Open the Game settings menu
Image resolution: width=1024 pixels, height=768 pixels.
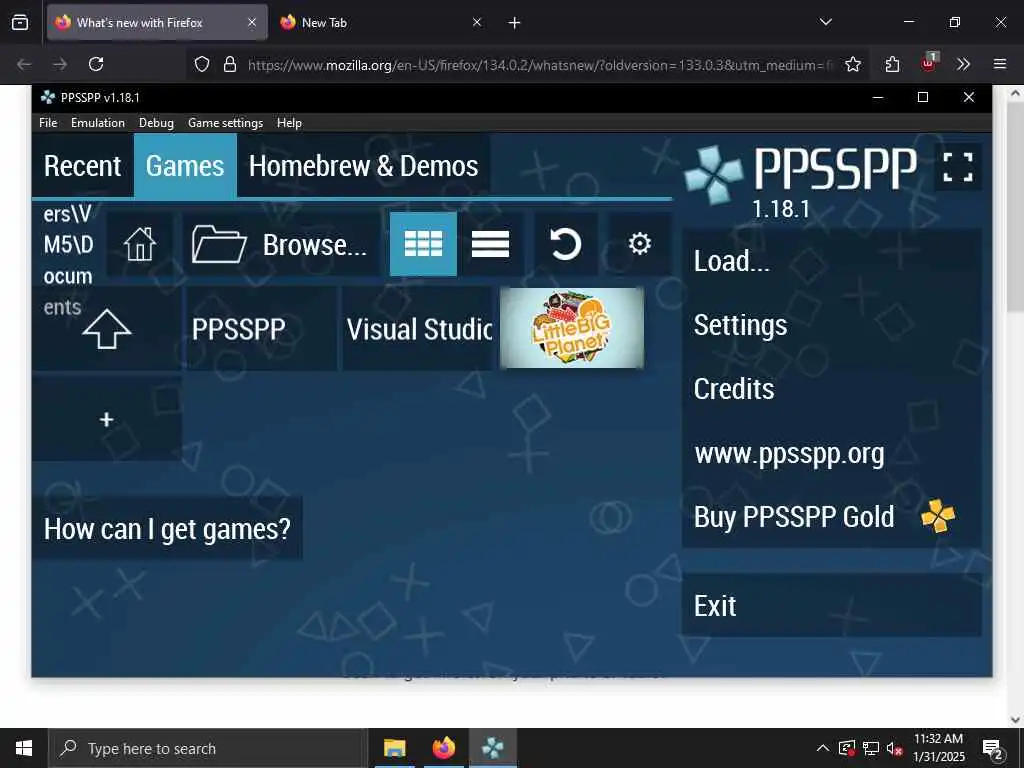(225, 123)
